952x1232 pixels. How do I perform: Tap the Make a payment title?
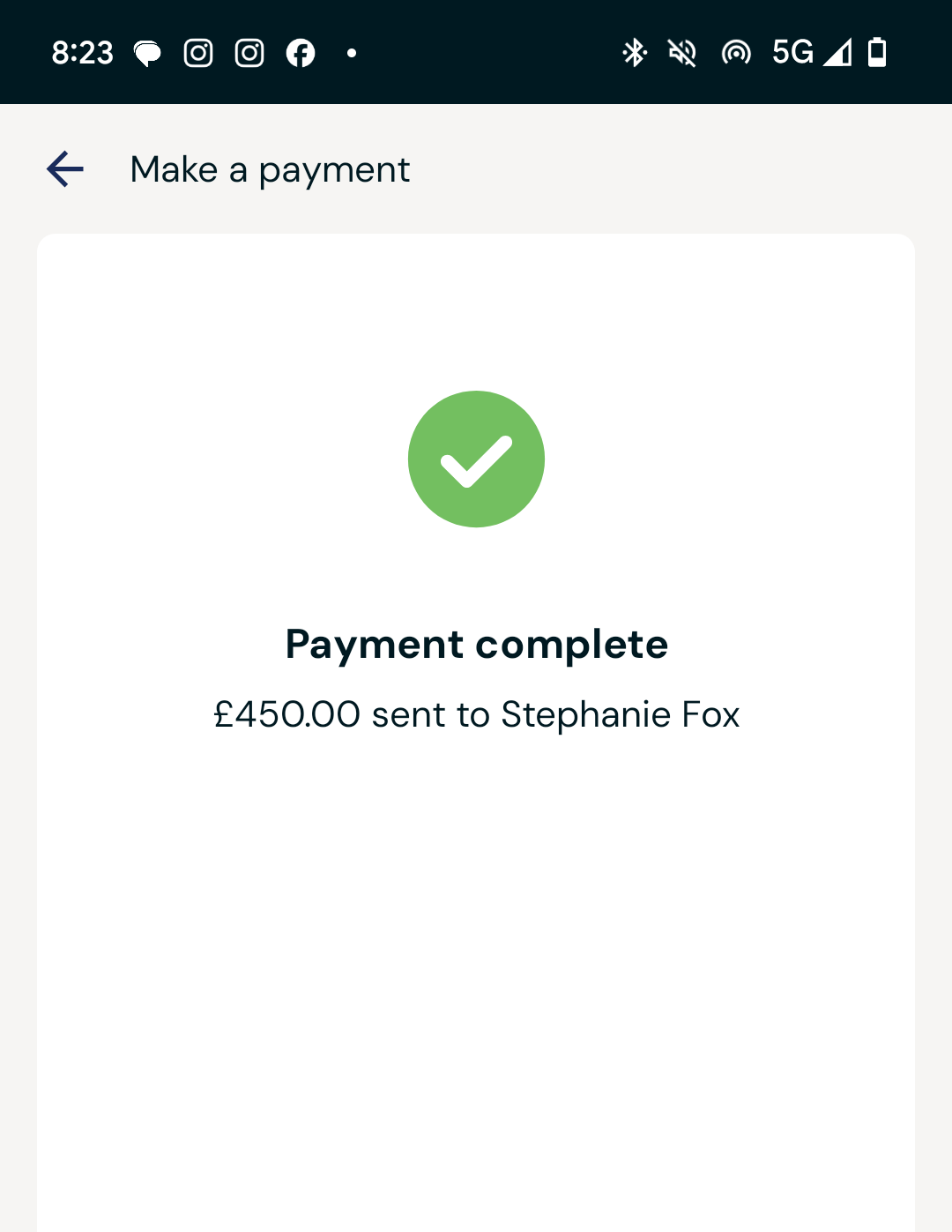click(270, 169)
